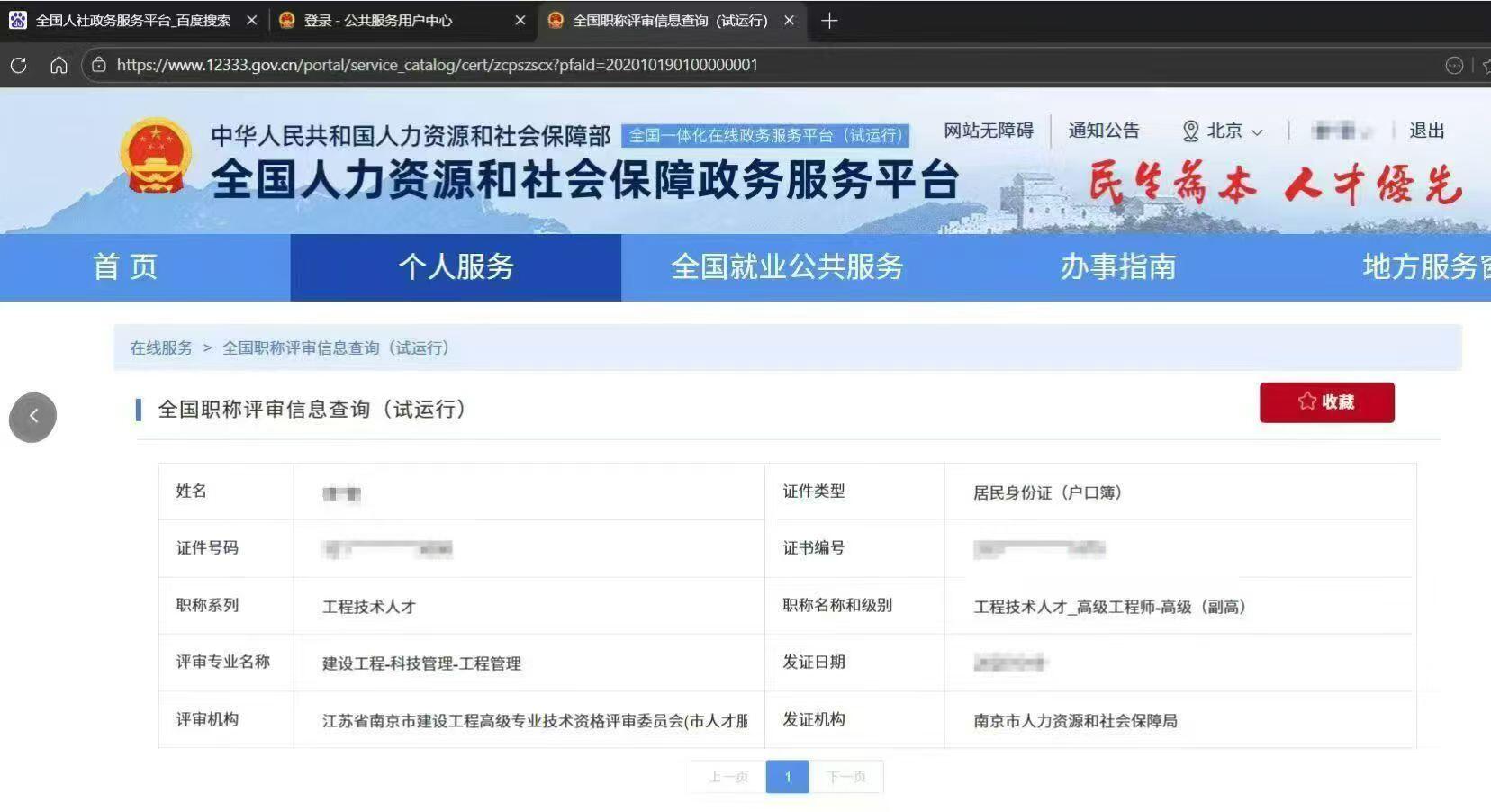Click the 上一页 pagination button
Screen dimensions: 1491x812
pyautogui.click(x=727, y=777)
